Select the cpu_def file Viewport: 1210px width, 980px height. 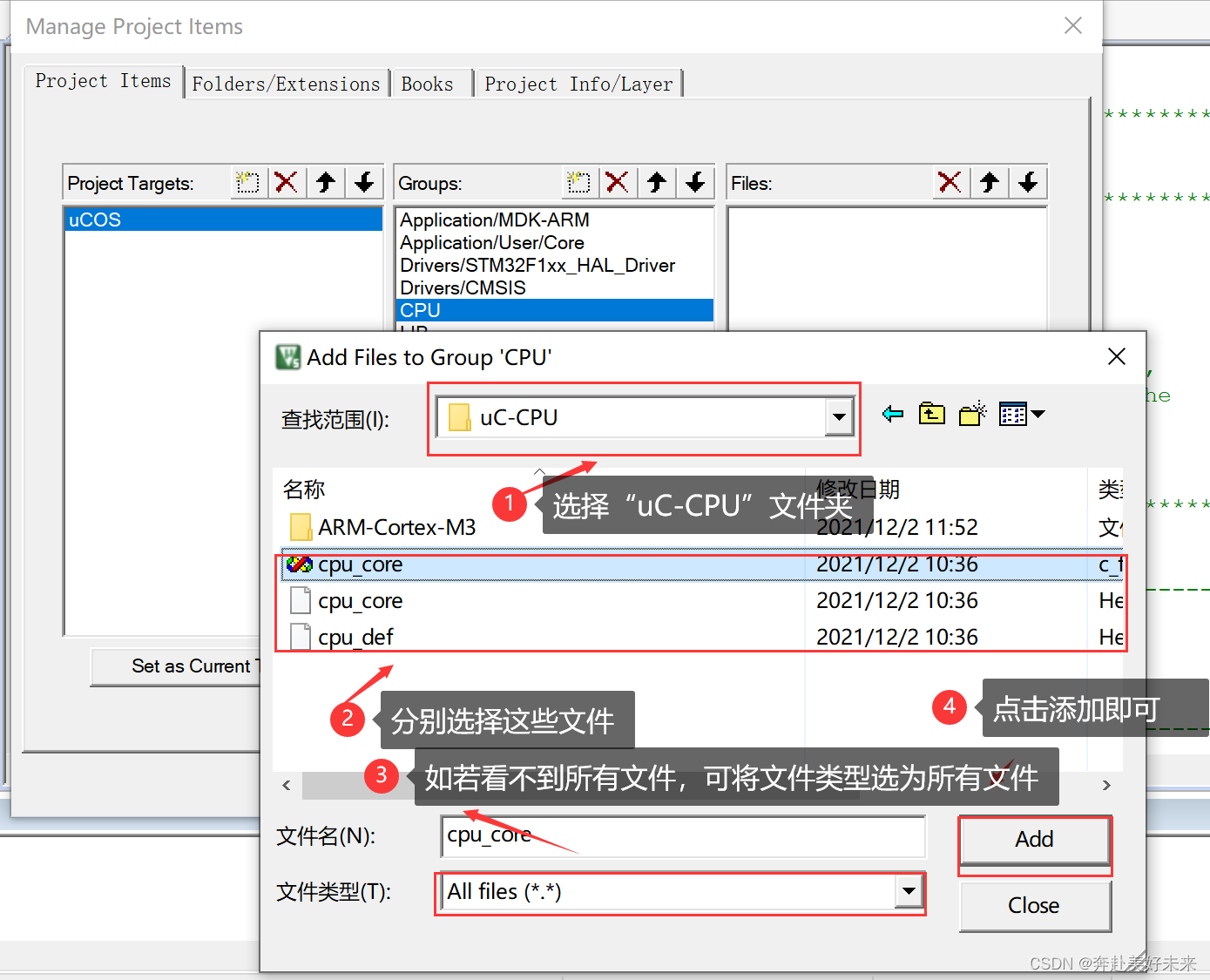pos(702,638)
